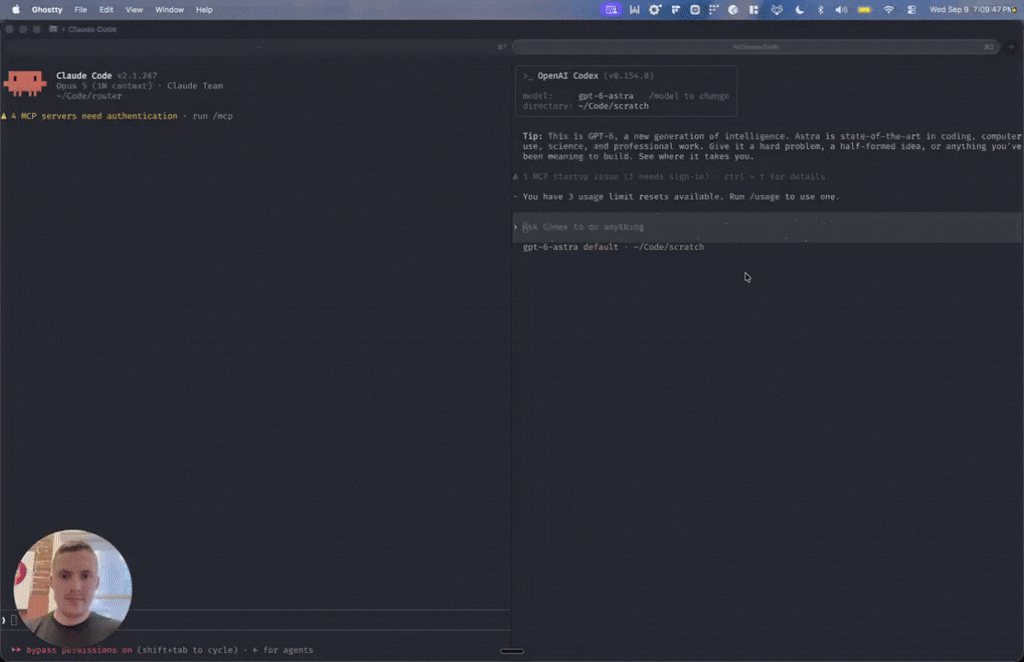
Task: Click the F-shaped blocks menu bar icon
Action: click(675, 10)
